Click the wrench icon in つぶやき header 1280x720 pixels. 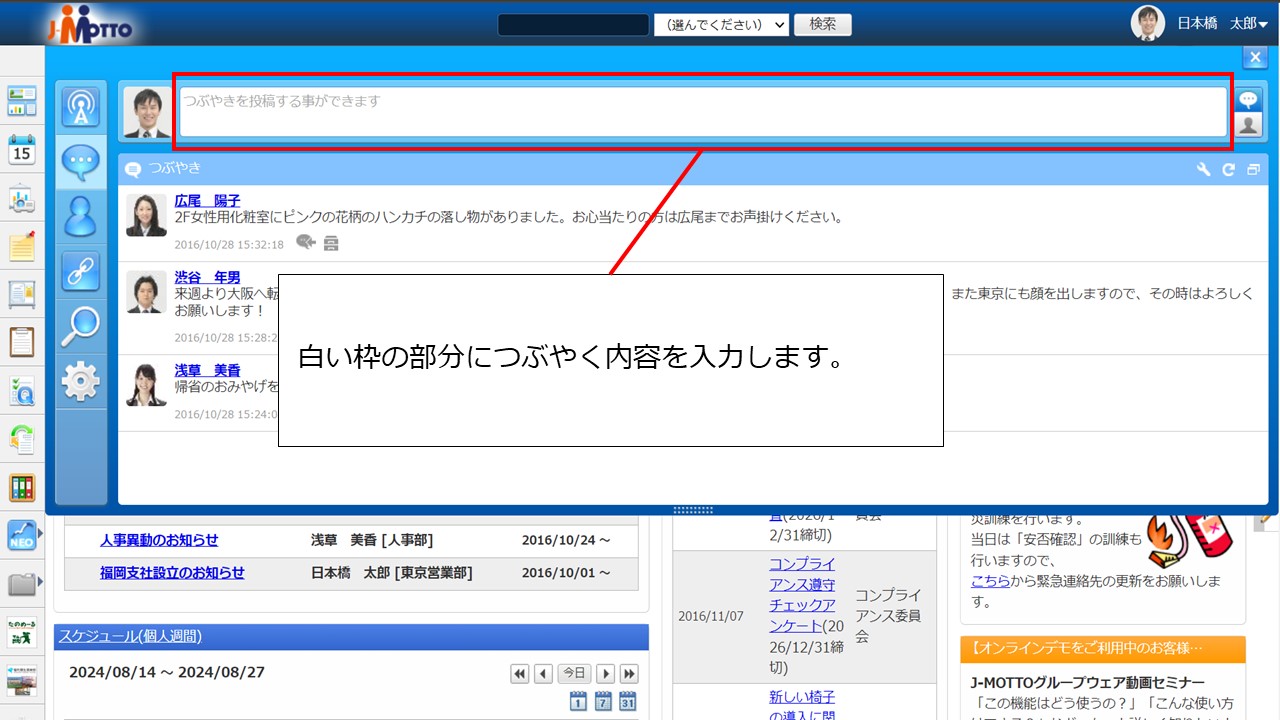click(x=1204, y=170)
